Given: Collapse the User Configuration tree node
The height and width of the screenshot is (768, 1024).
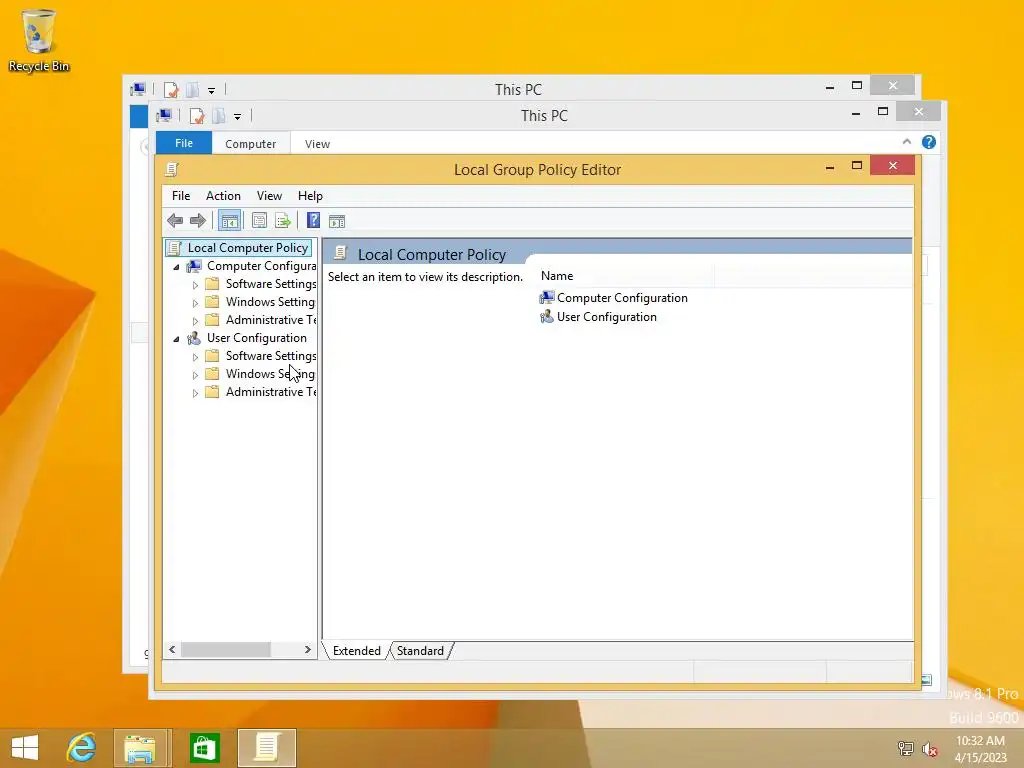Looking at the screenshot, I should pyautogui.click(x=176, y=339).
